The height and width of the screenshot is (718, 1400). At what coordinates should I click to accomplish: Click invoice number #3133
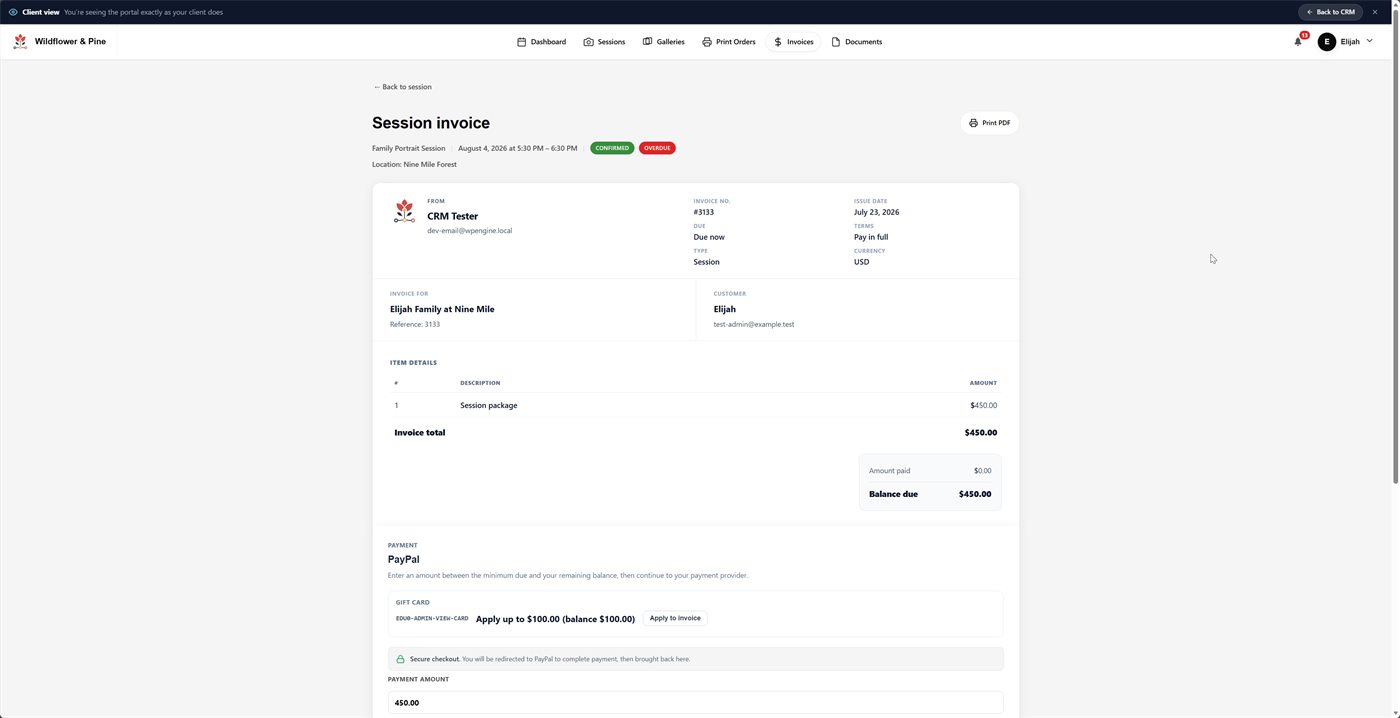coord(703,212)
